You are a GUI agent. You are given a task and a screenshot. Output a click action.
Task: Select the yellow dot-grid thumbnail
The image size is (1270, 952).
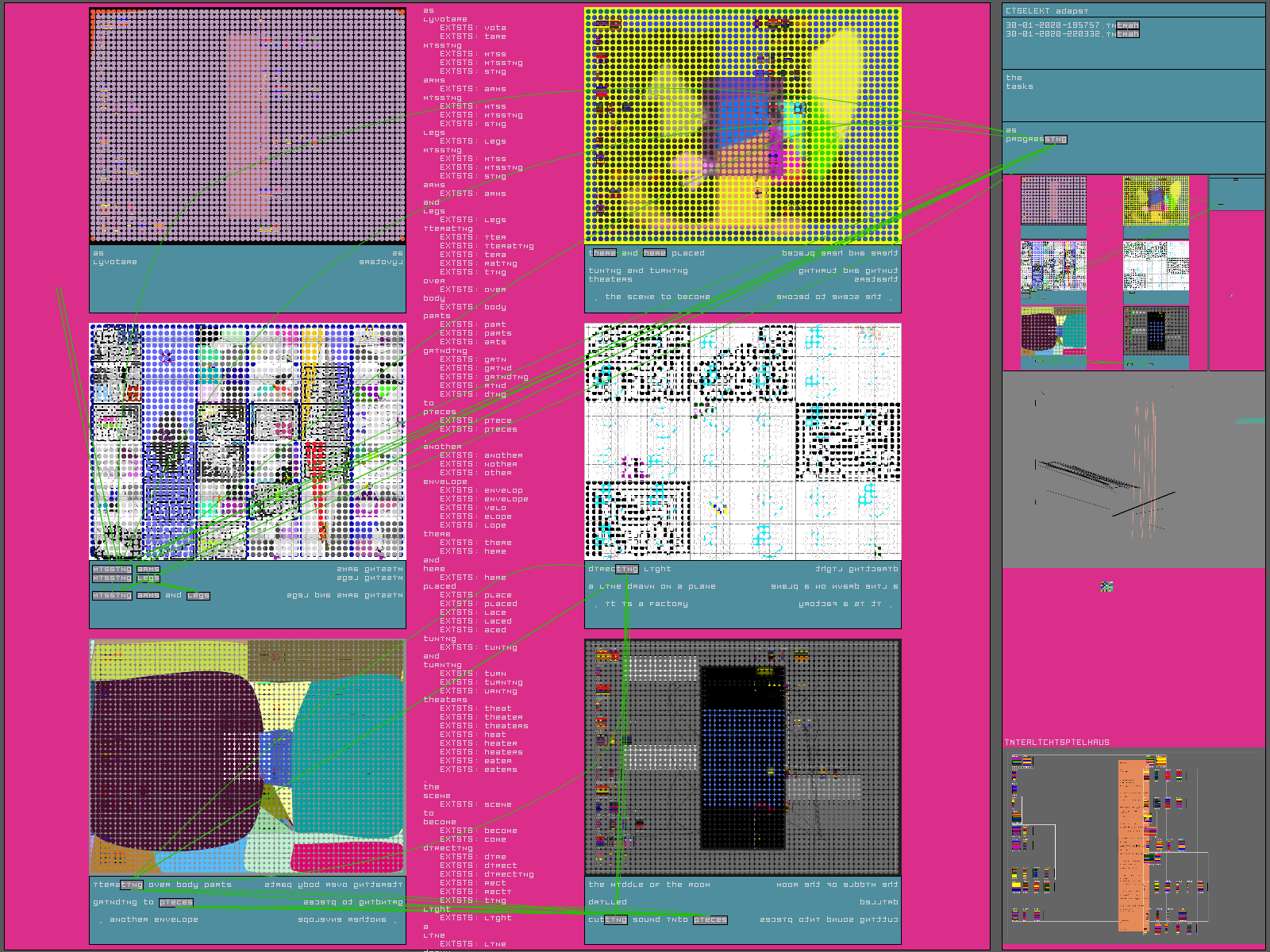click(x=1156, y=201)
